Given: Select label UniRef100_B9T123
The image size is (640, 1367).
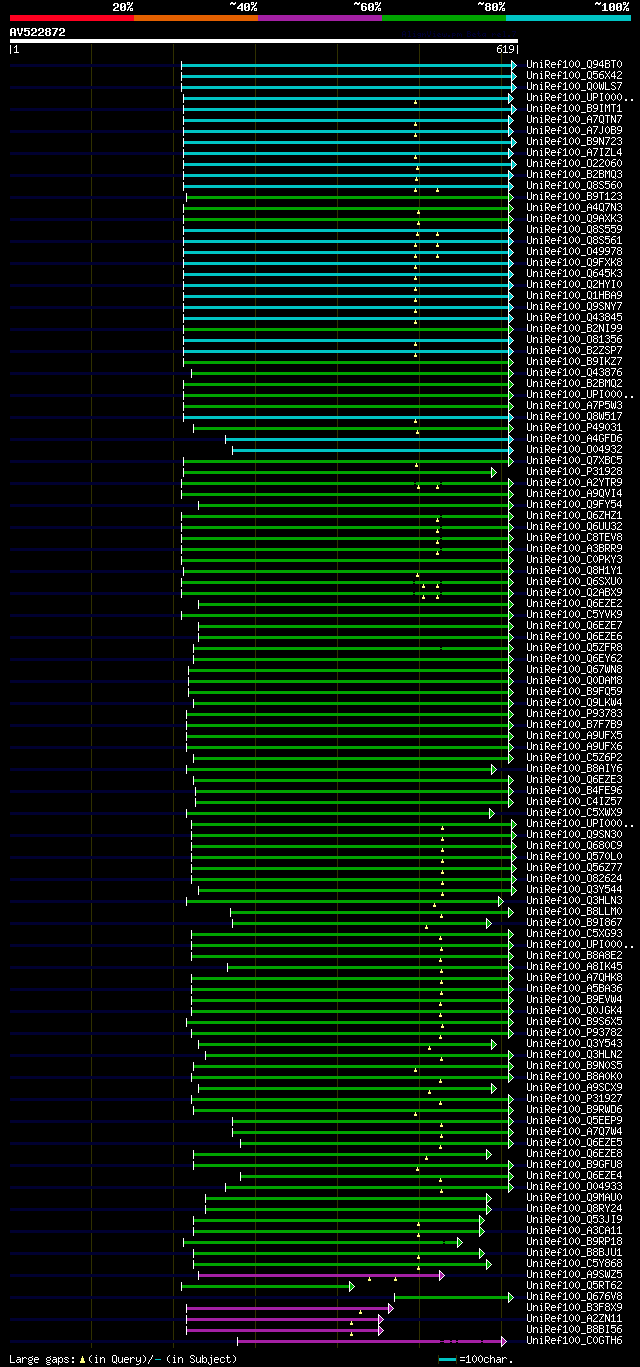Looking at the screenshot, I should (574, 197).
